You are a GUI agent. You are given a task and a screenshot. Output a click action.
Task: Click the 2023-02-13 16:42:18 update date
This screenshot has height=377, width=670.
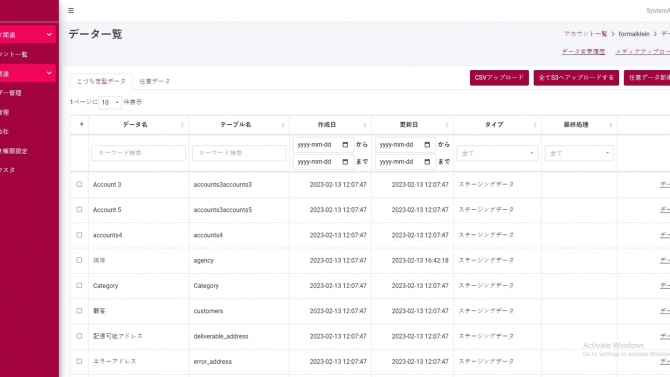coord(420,260)
